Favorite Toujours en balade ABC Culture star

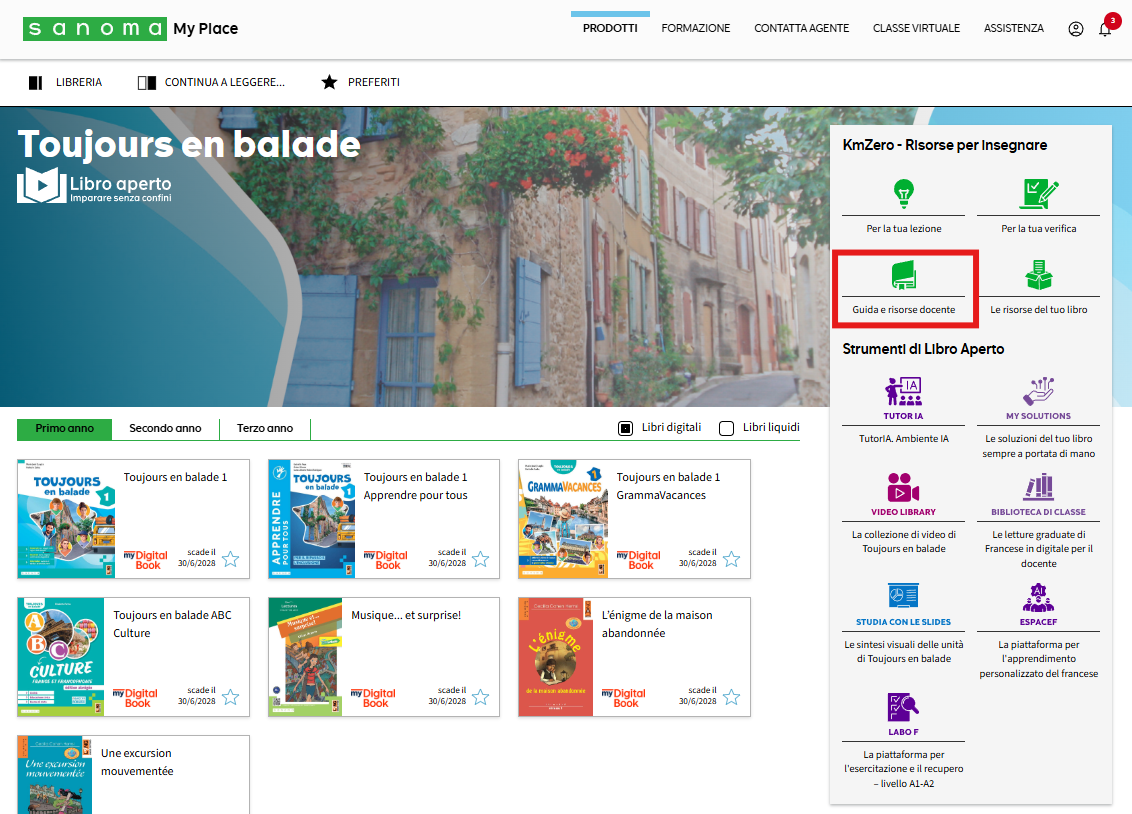(x=230, y=697)
